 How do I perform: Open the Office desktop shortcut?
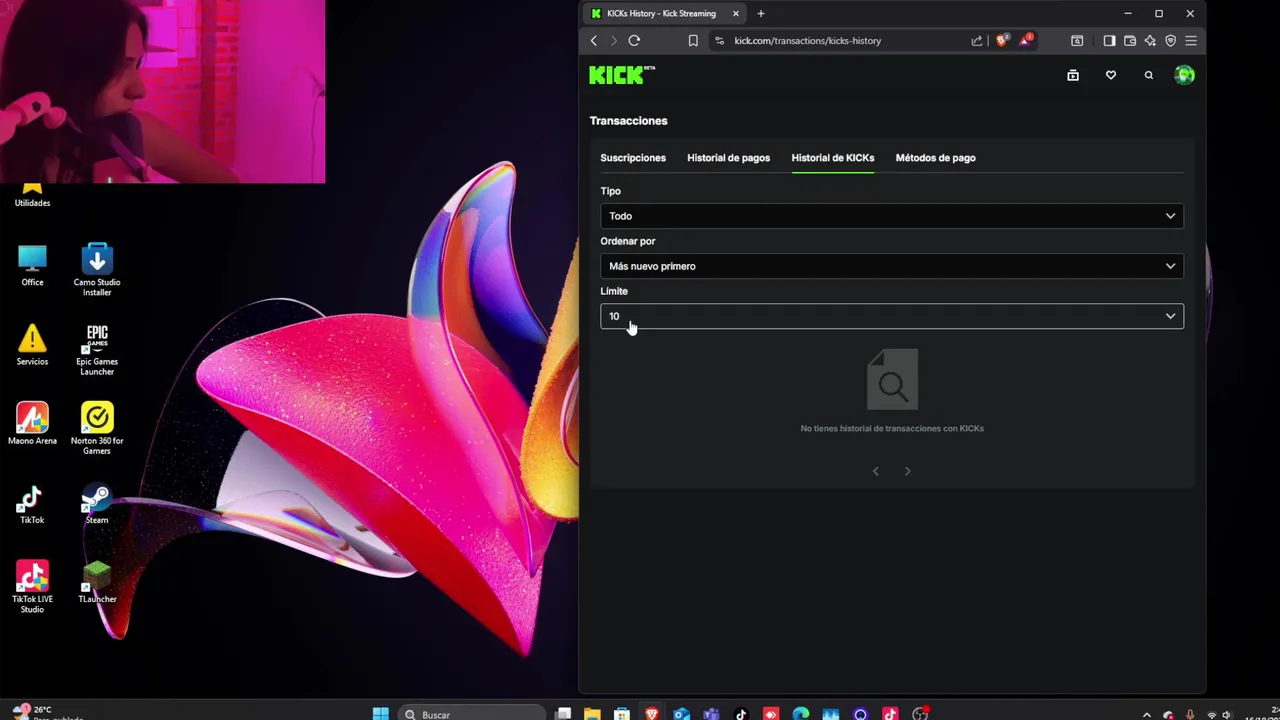click(32, 265)
